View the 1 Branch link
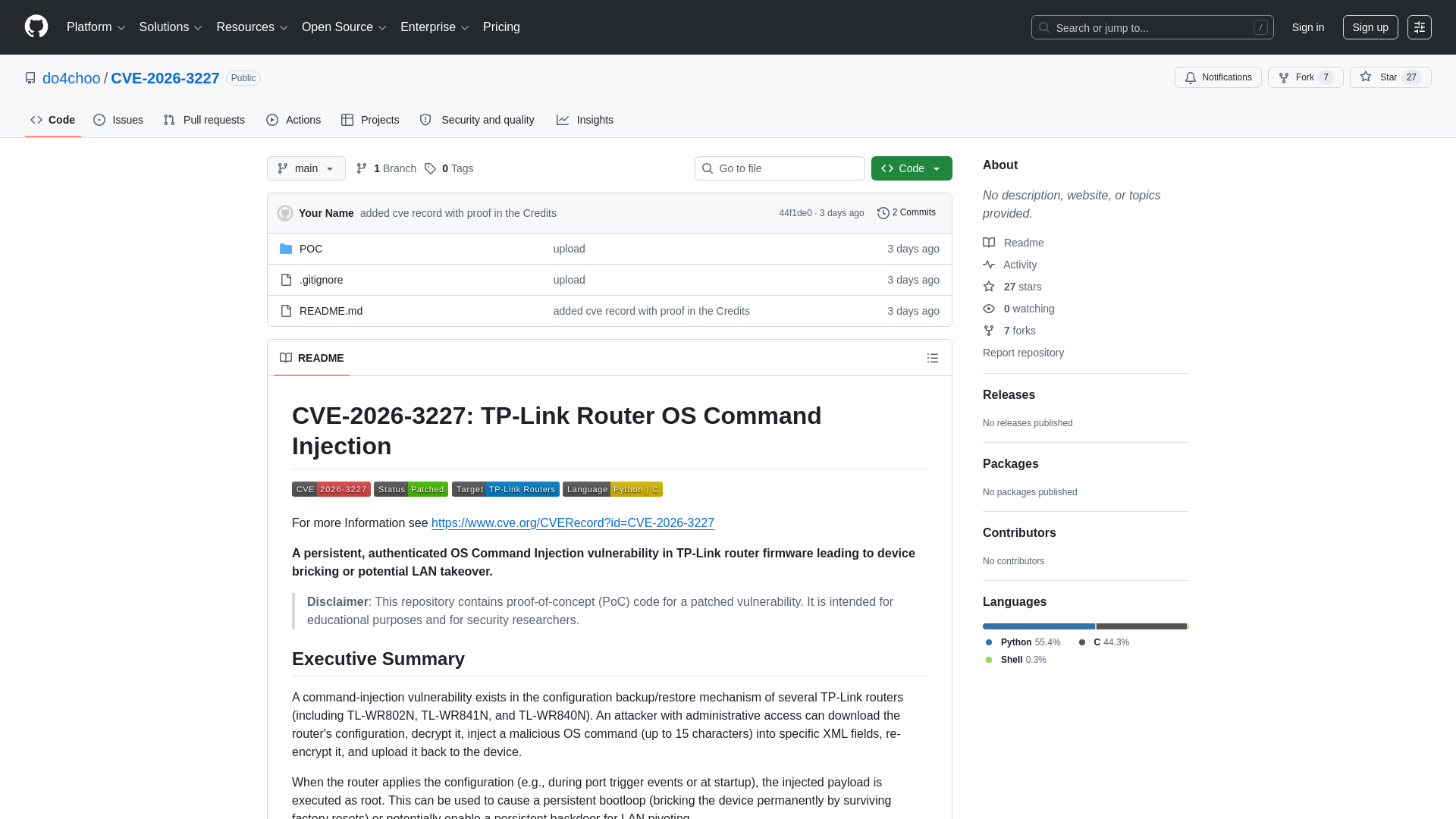The image size is (1456, 819). (x=386, y=168)
